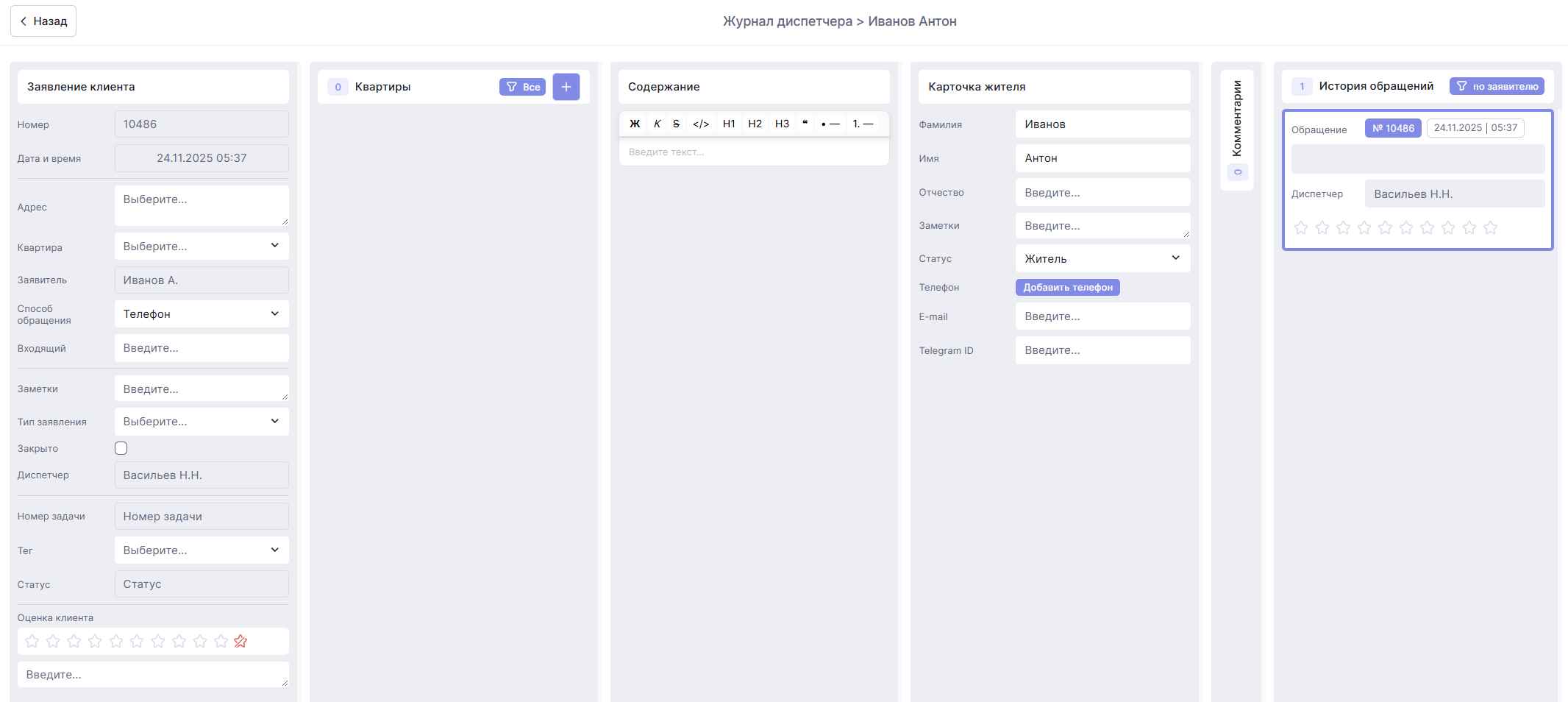The image size is (1568, 702).
Task: Go back with the Назад button
Action: [43, 21]
